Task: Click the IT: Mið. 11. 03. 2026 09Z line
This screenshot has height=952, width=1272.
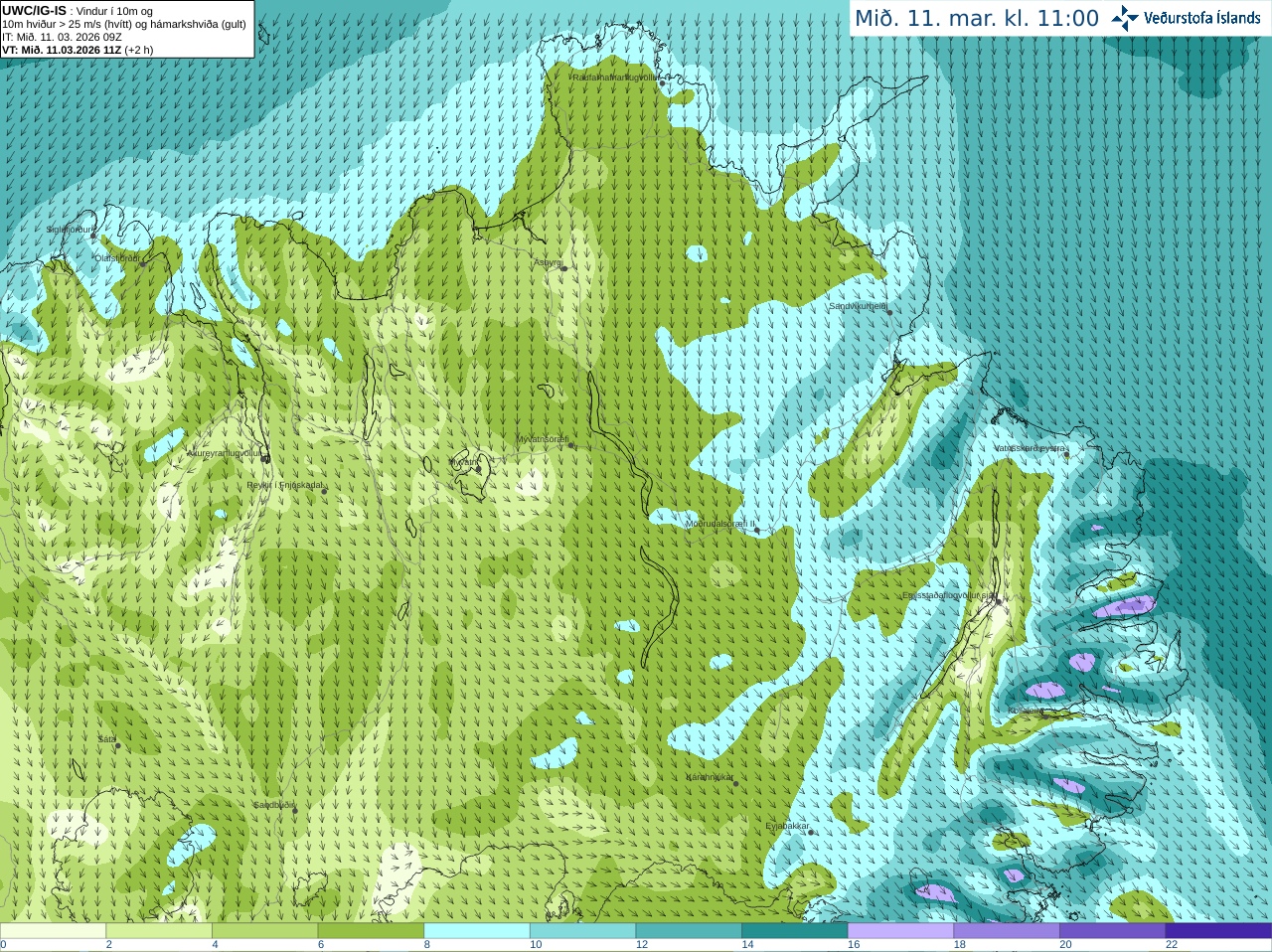Action: [x=62, y=37]
